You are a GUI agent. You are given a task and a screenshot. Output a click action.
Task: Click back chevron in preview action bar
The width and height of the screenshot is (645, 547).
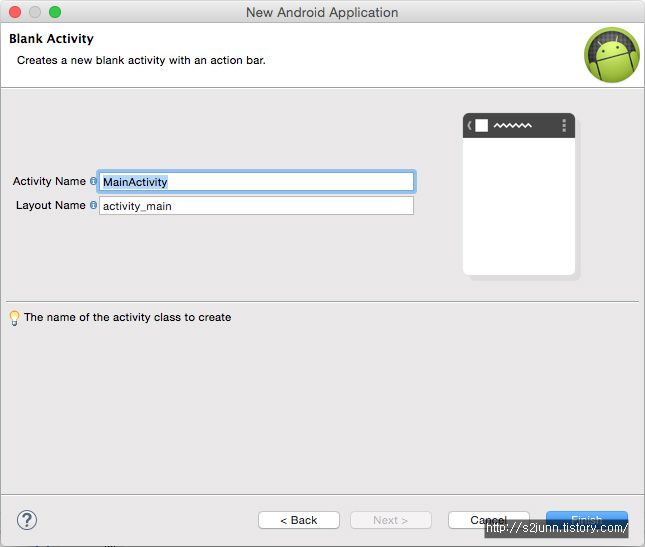(469, 125)
